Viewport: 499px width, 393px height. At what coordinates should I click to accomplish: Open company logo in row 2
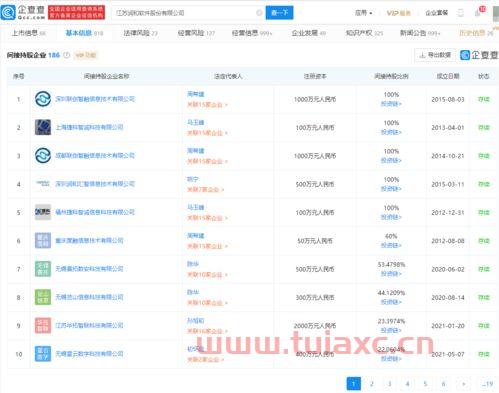pyautogui.click(x=43, y=127)
